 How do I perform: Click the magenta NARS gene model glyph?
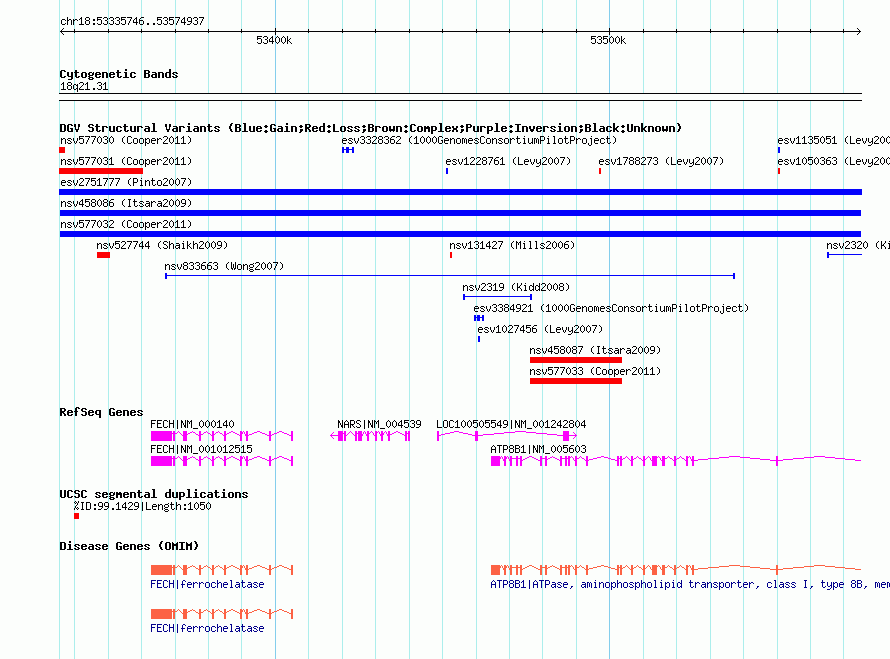click(370, 436)
